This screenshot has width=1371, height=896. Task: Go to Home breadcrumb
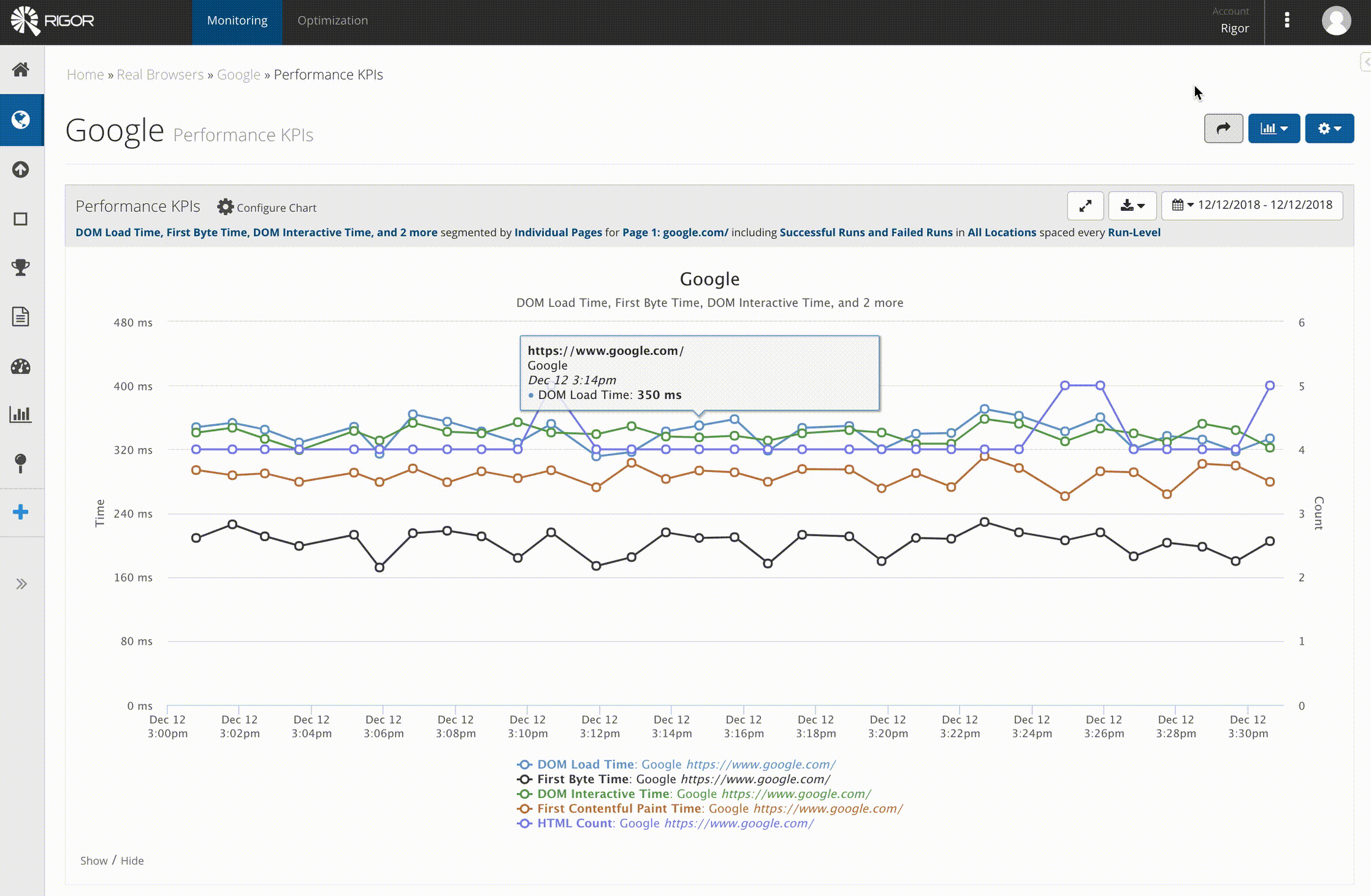[85, 75]
